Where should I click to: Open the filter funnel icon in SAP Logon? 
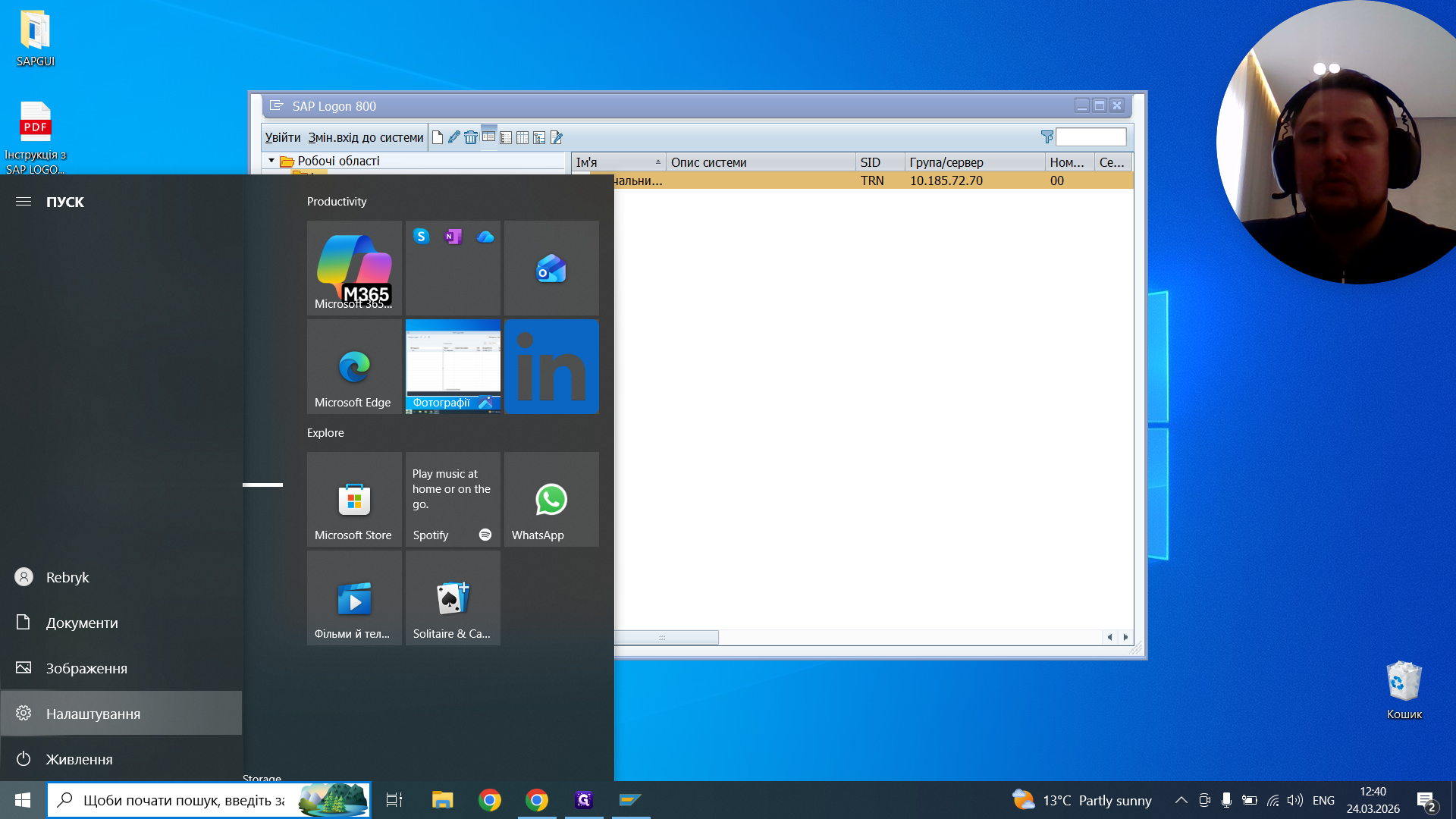pos(1047,136)
